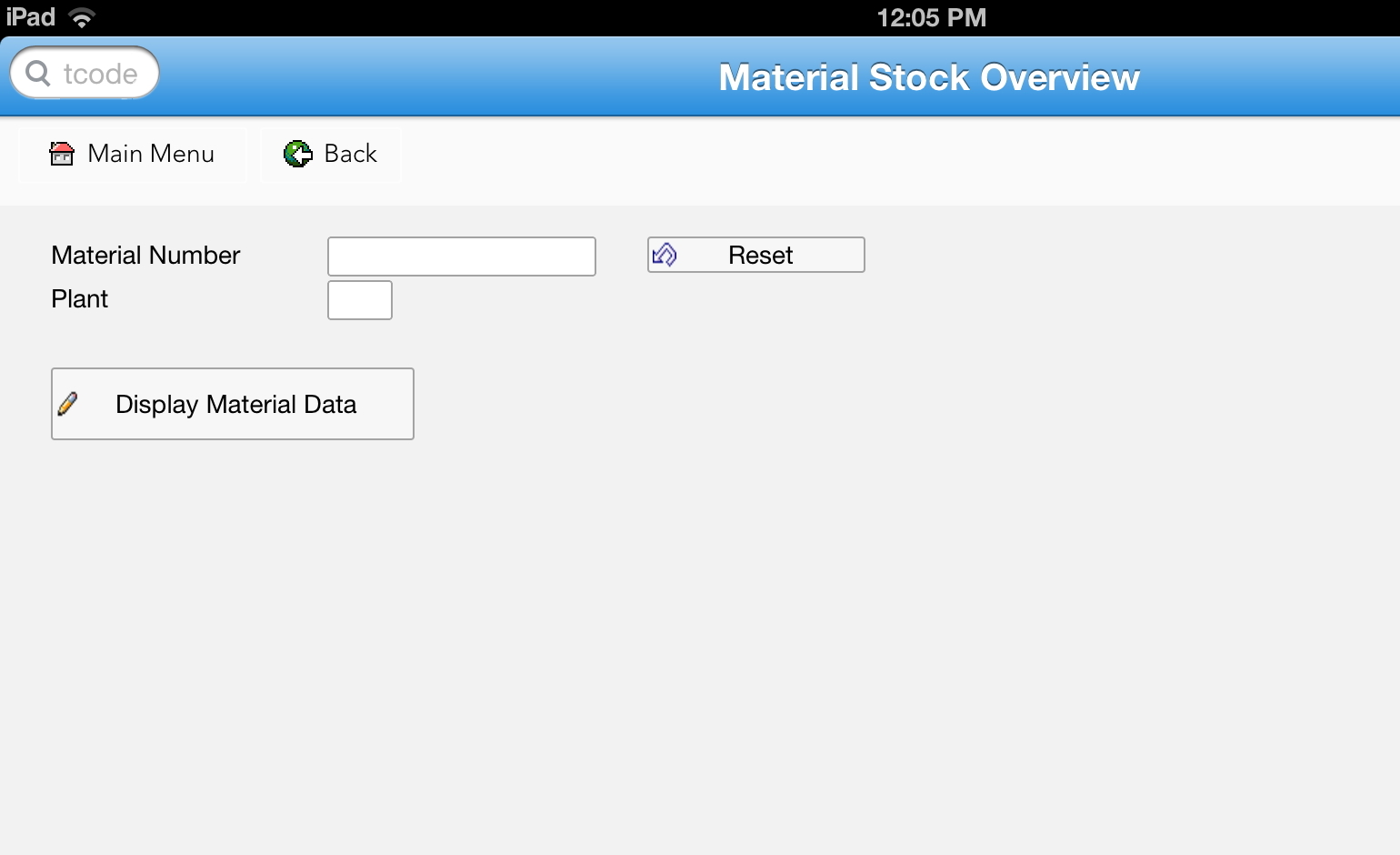Click the Reset eraser icon
This screenshot has width=1400, height=855.
[665, 255]
